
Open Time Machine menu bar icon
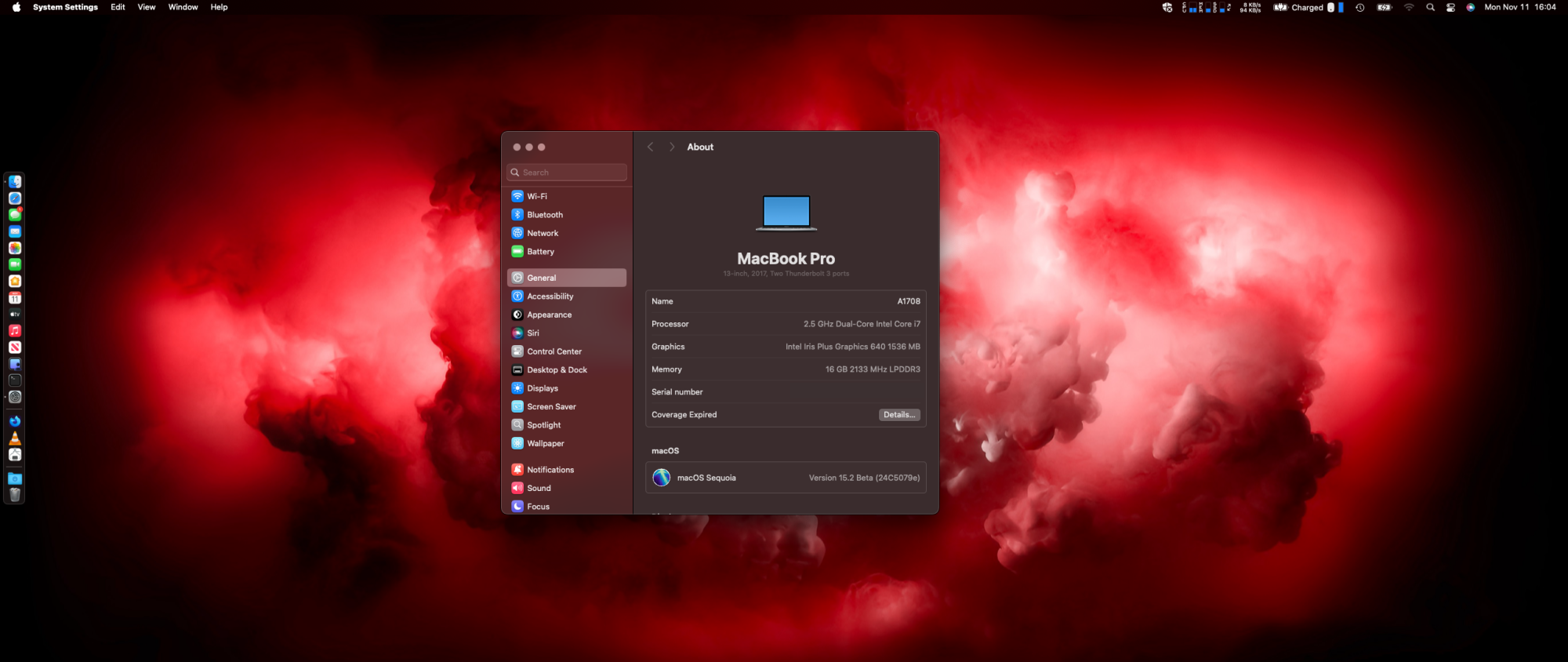click(1360, 7)
